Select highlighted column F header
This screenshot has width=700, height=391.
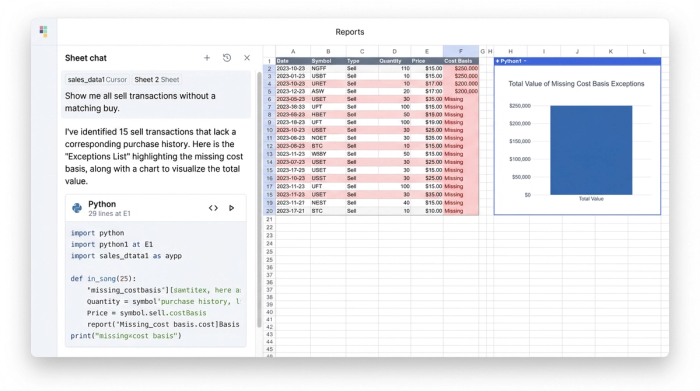tap(461, 51)
